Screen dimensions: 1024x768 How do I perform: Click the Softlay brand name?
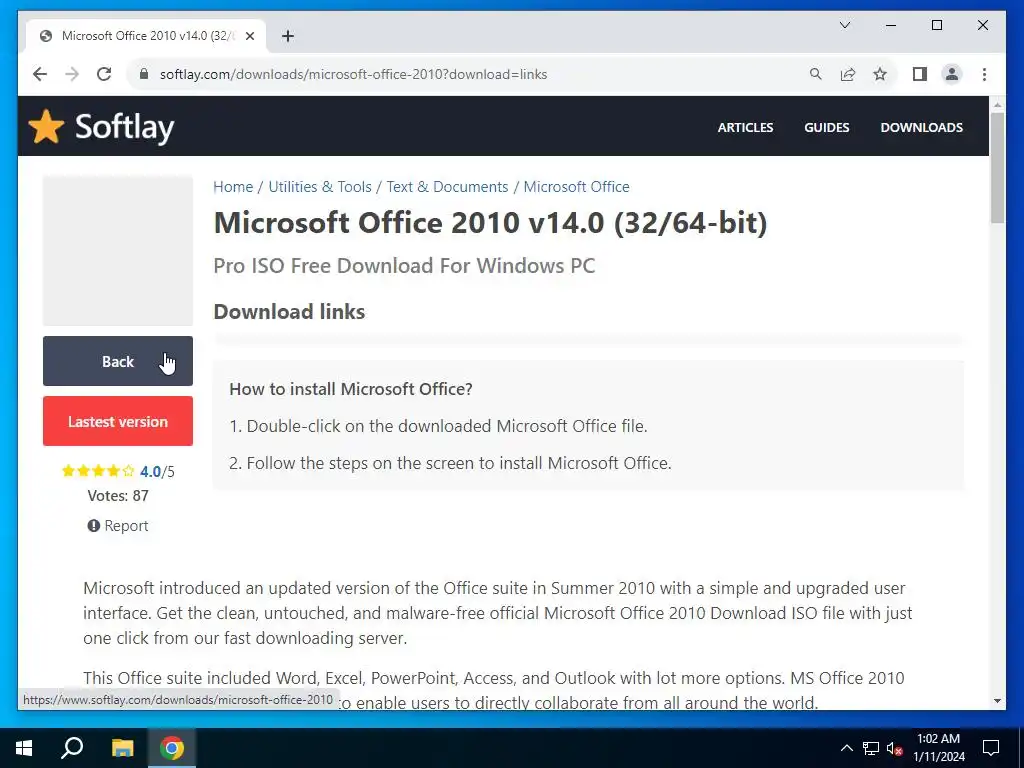click(125, 127)
